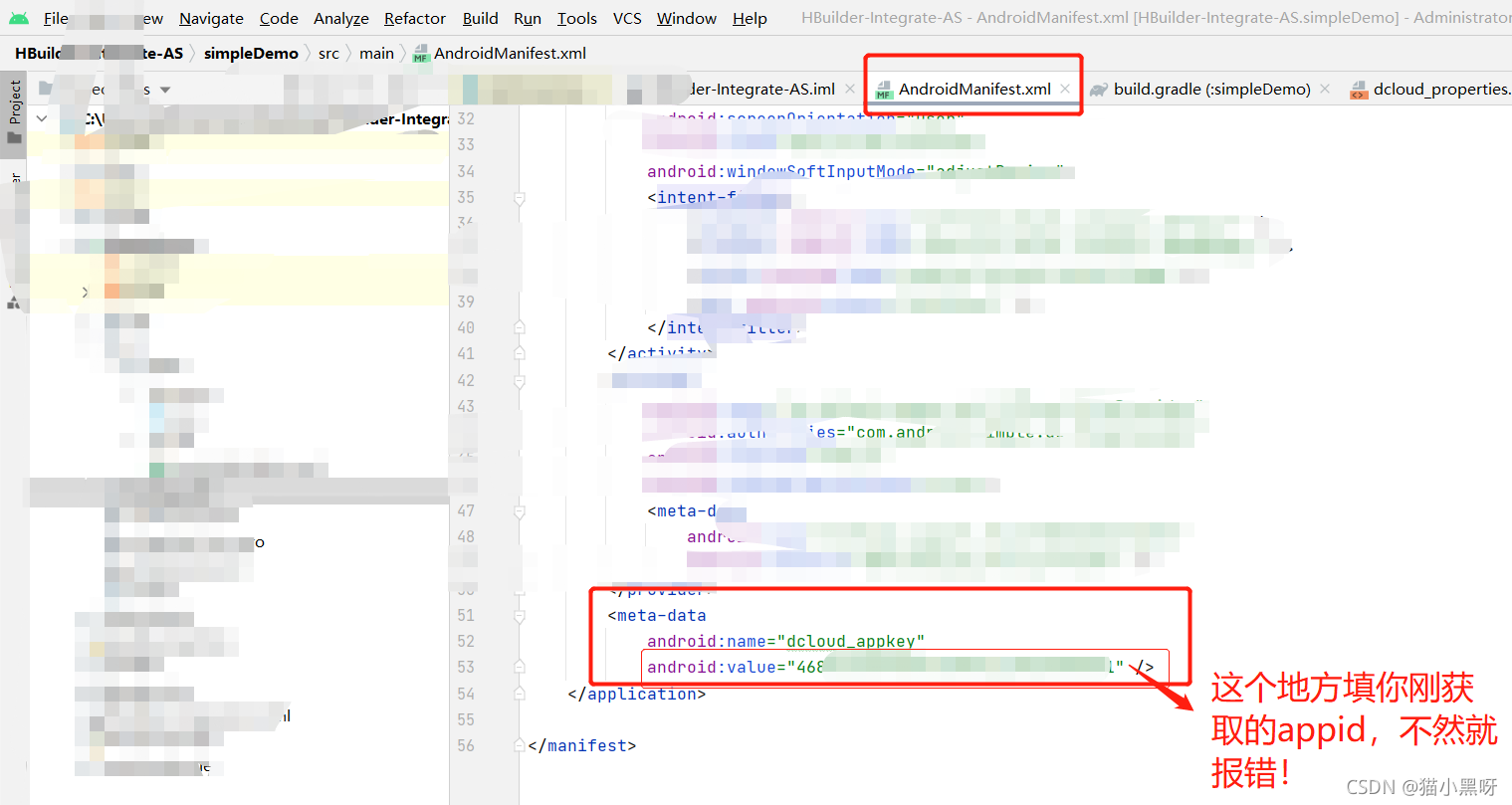1512x805 pixels.
Task: Select main in the breadcrumb bar
Action: (376, 53)
